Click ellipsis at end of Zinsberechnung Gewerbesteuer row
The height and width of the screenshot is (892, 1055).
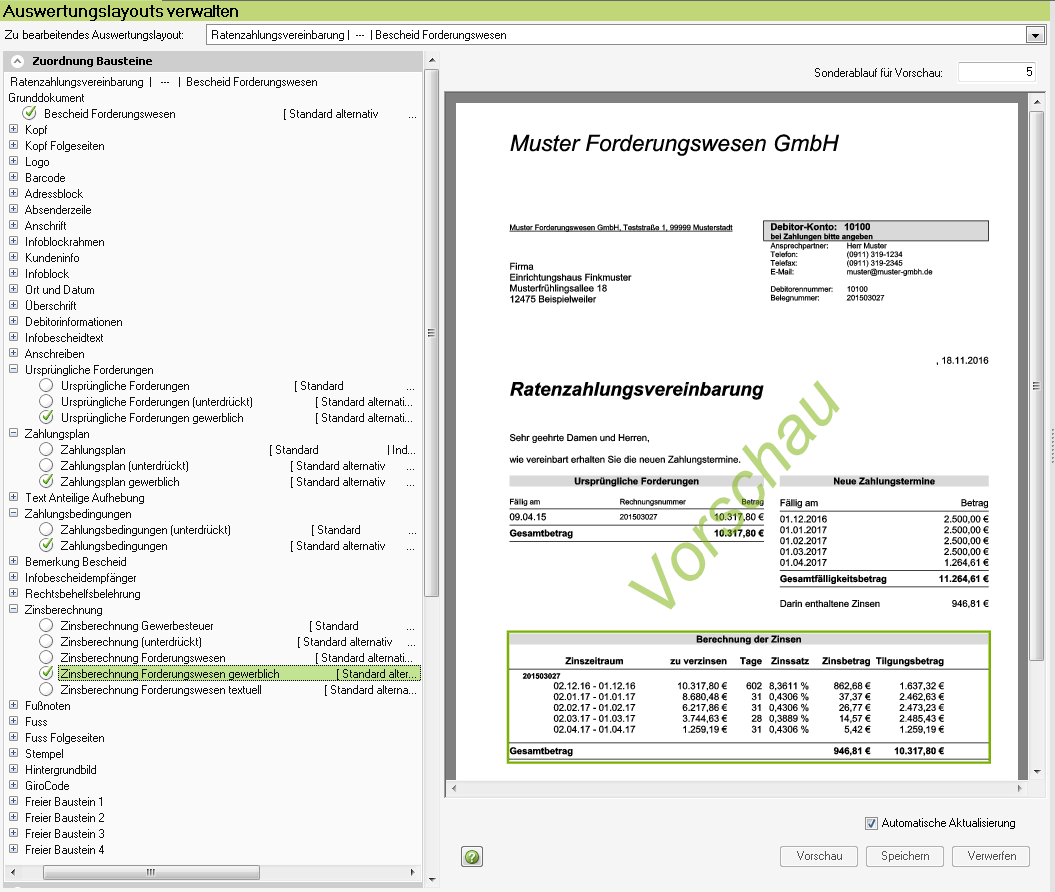[x=411, y=626]
